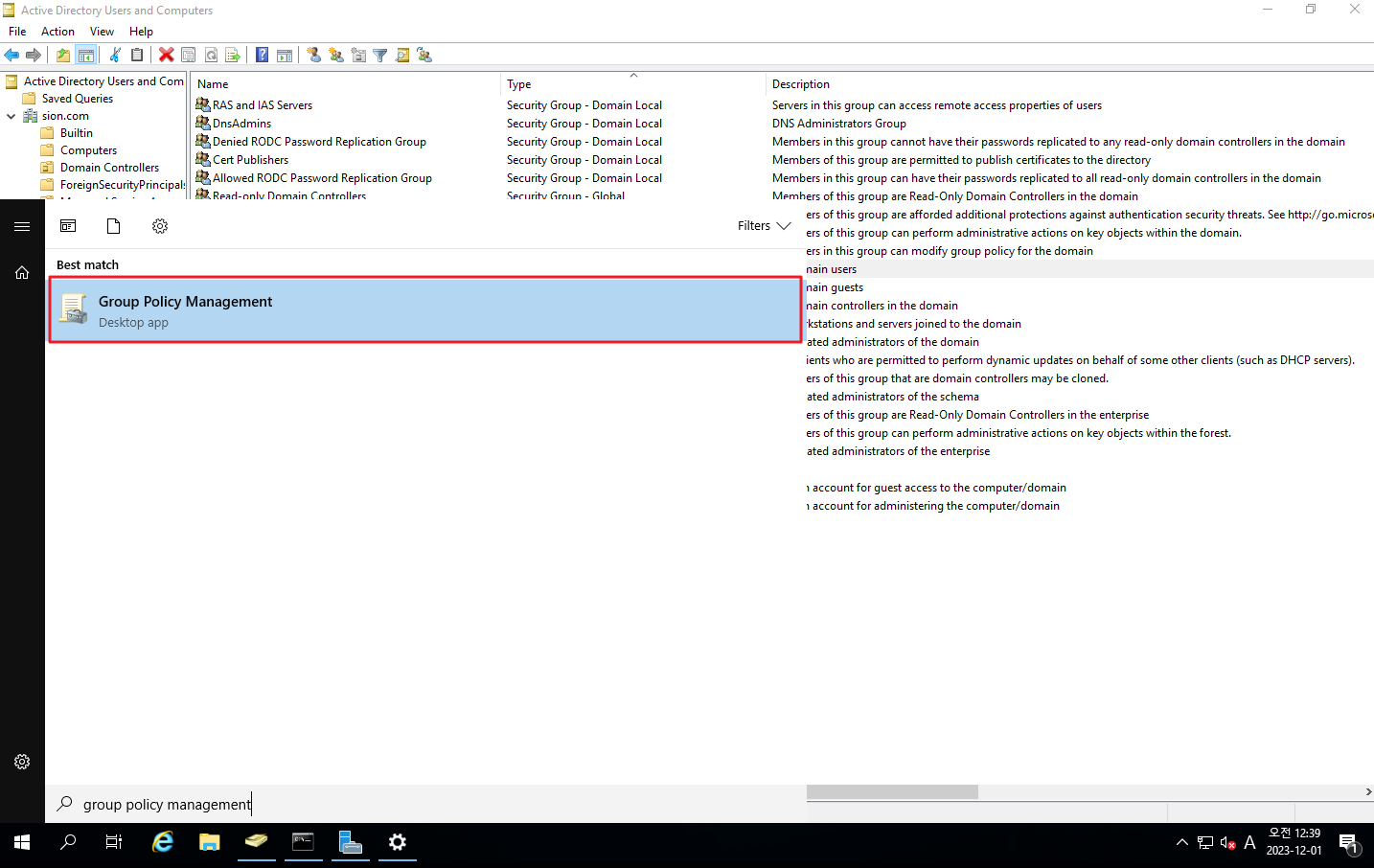Open the Help menu
This screenshot has width=1374, height=868.
pos(141,32)
